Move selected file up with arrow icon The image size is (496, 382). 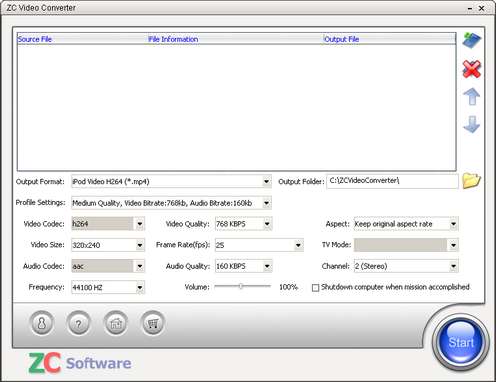point(472,97)
